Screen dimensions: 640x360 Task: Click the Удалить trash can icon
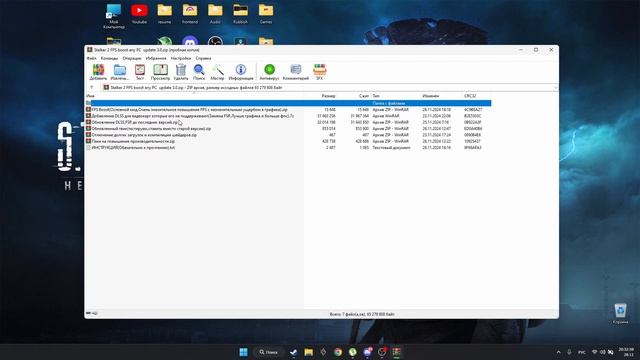pyautogui.click(x=181, y=72)
